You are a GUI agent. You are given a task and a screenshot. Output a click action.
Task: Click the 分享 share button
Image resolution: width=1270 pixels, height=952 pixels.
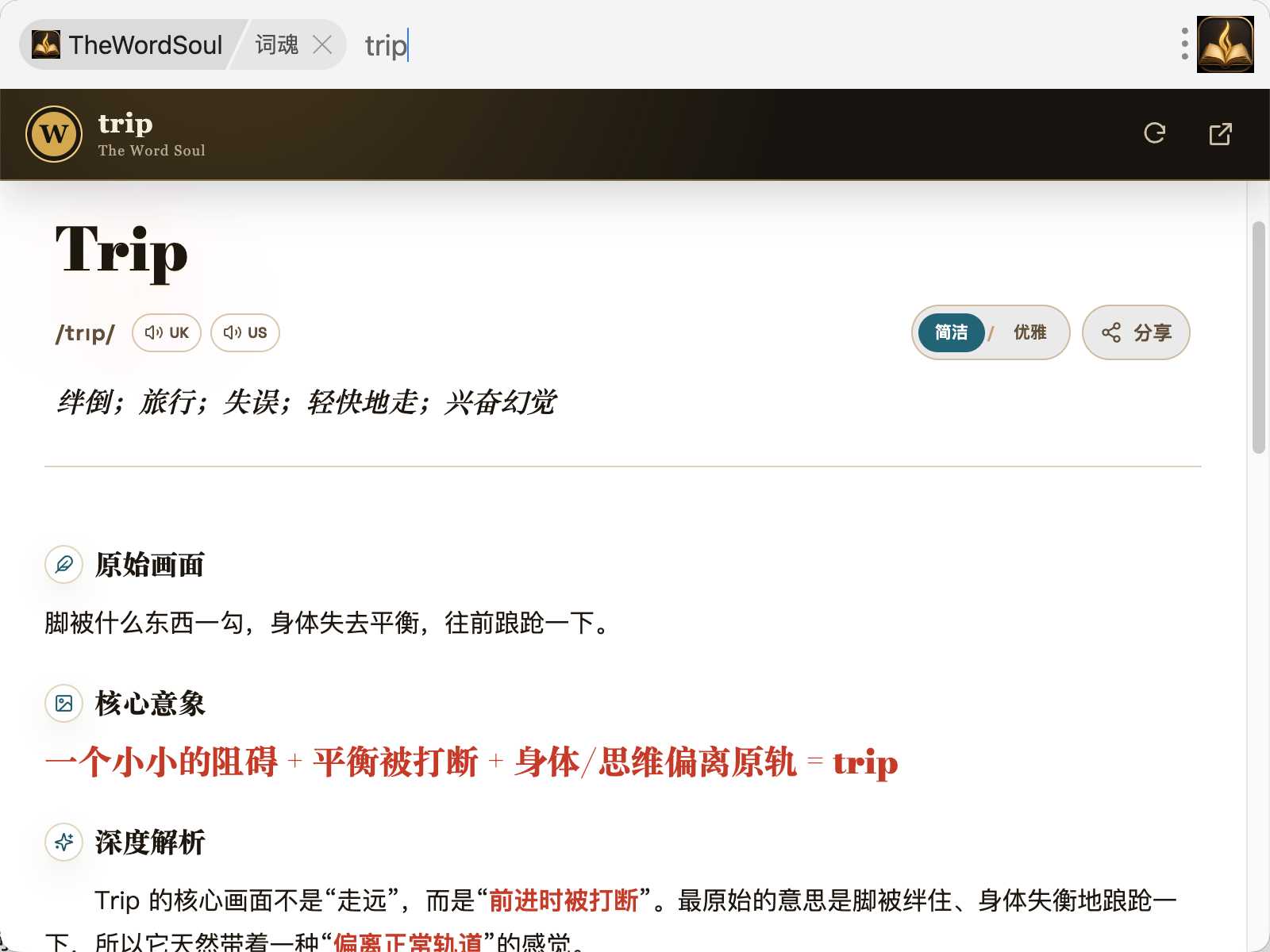click(1136, 332)
